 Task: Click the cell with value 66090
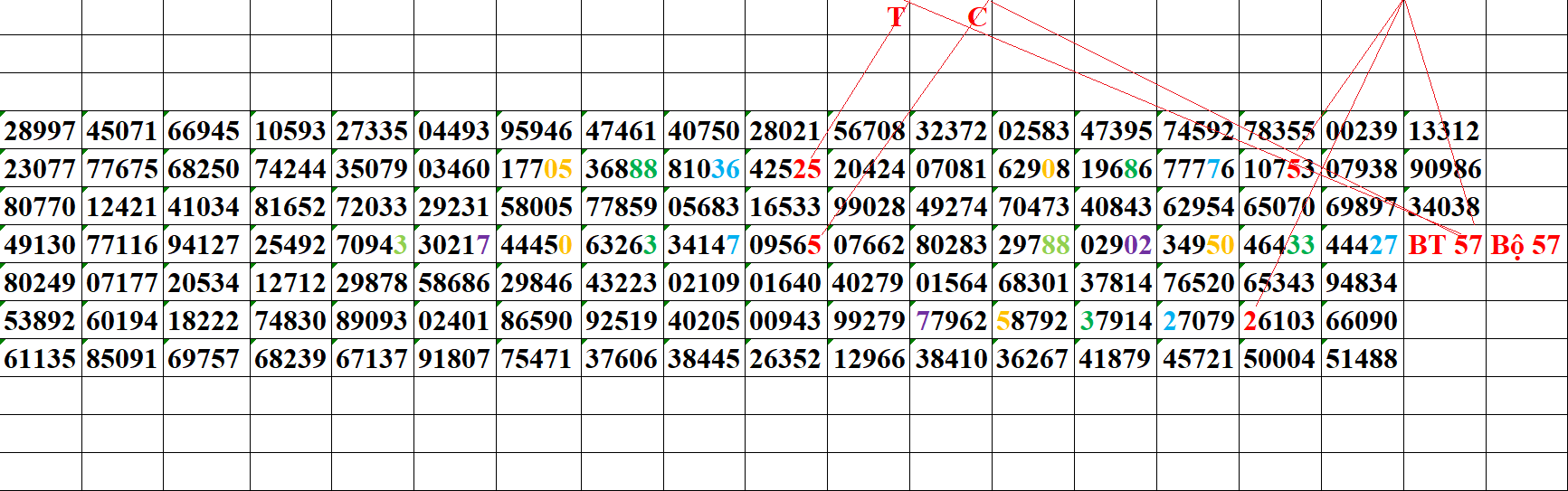1361,321
